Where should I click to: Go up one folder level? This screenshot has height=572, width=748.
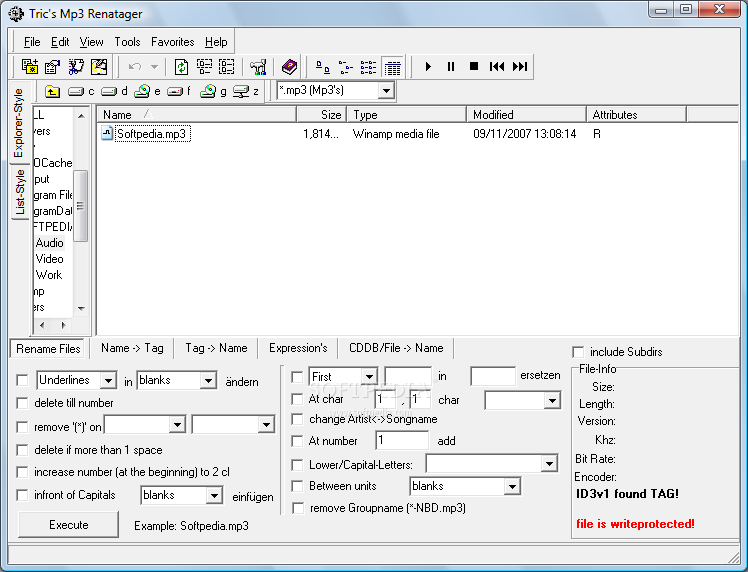(x=52, y=91)
